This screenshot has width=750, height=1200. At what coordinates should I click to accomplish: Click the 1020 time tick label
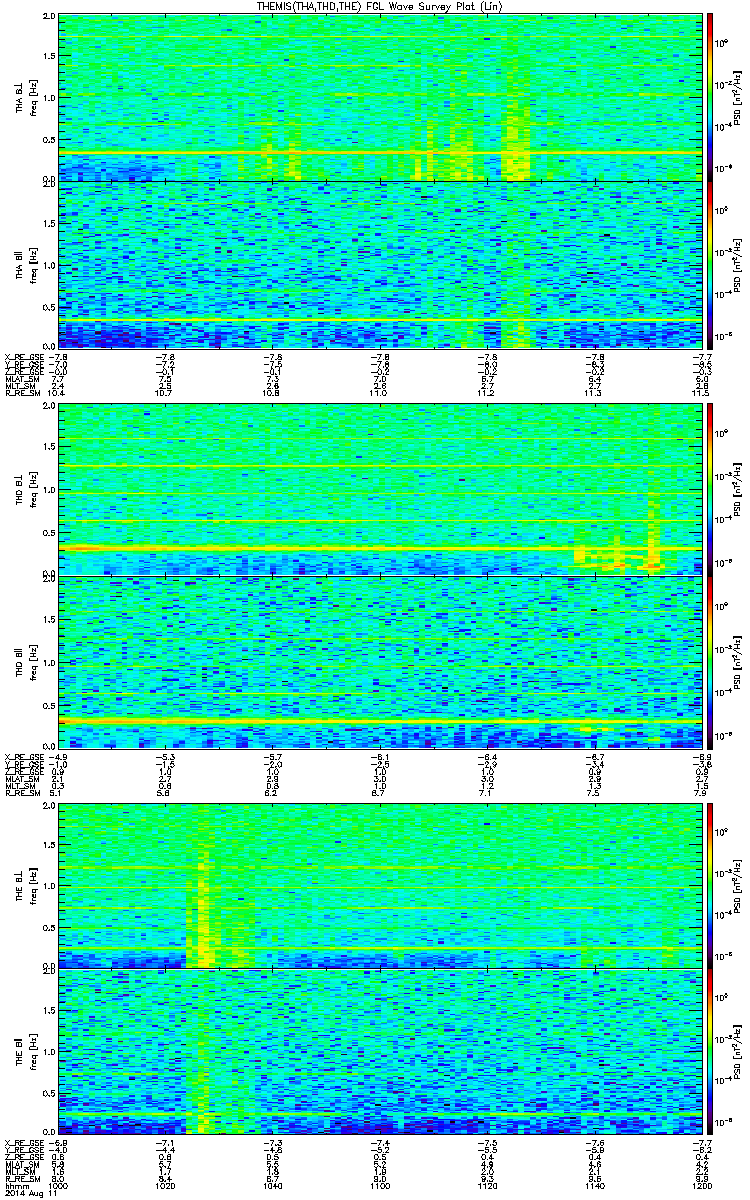pos(166,1186)
